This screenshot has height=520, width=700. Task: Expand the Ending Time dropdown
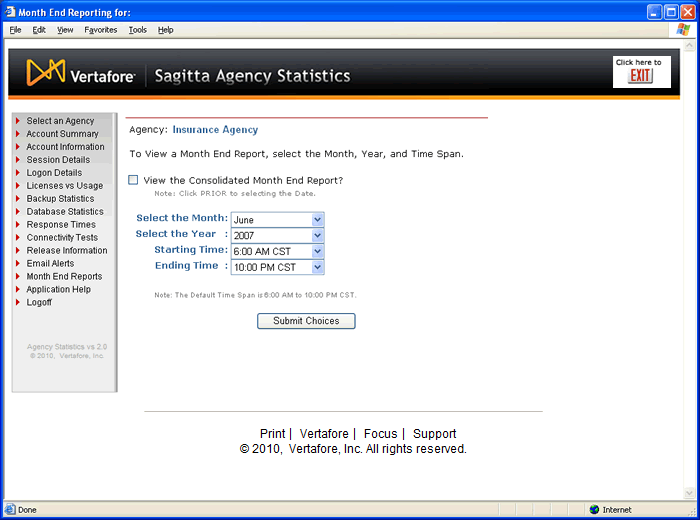click(317, 267)
